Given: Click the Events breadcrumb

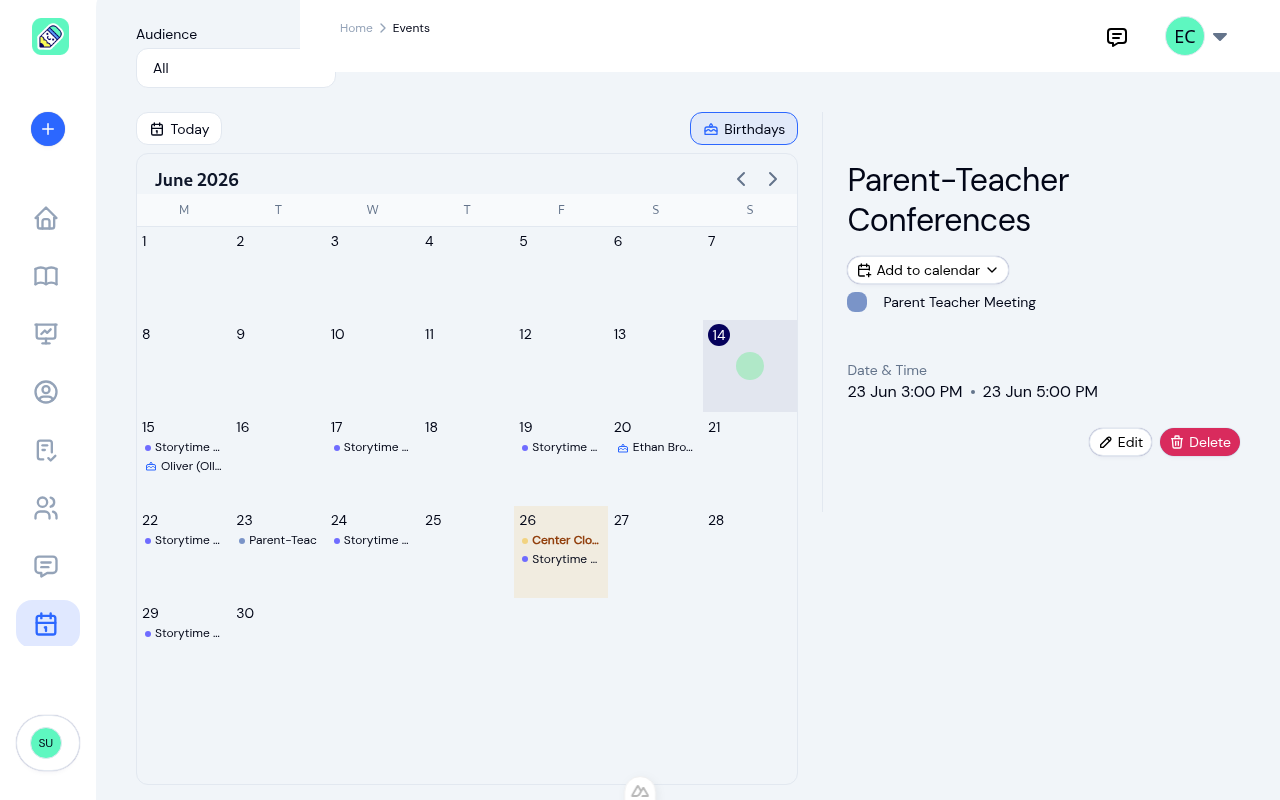Looking at the screenshot, I should 411,28.
